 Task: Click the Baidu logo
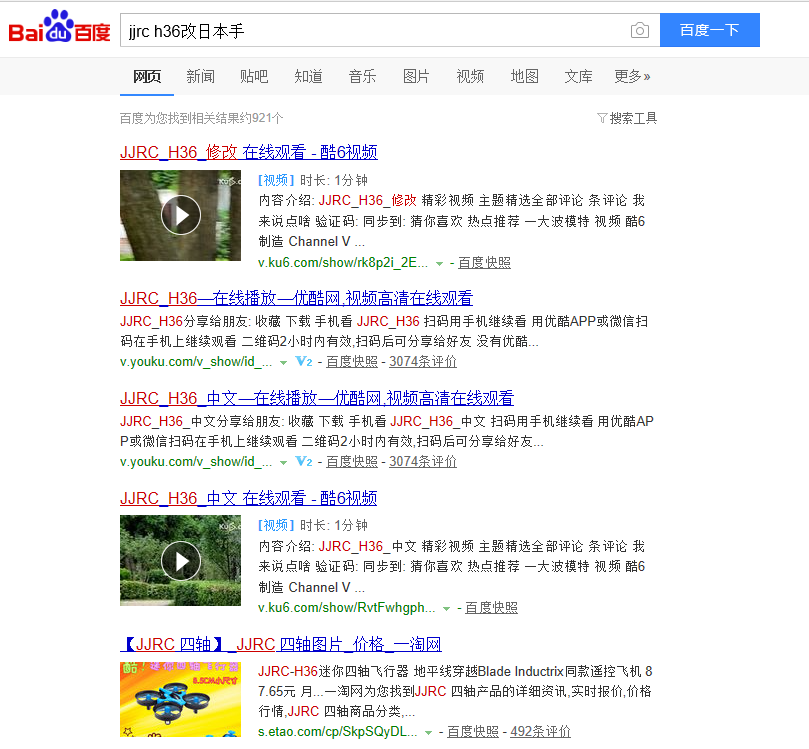[59, 27]
